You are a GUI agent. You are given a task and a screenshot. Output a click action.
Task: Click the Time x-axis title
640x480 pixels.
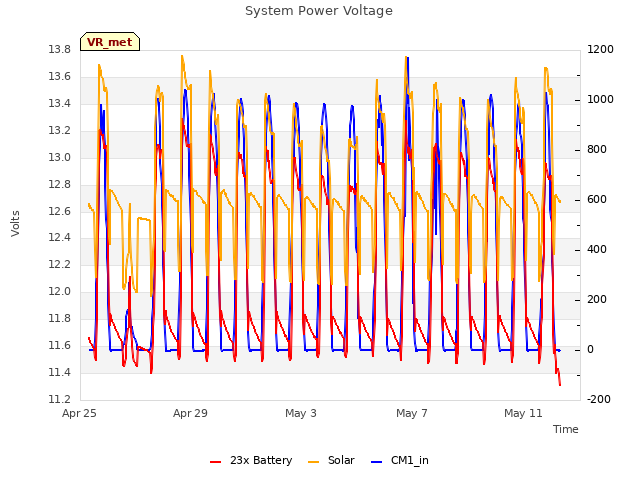pos(566,429)
